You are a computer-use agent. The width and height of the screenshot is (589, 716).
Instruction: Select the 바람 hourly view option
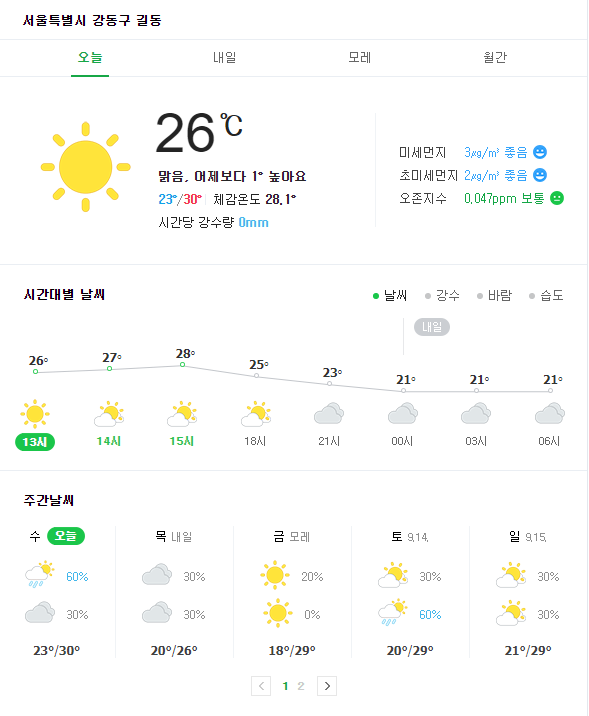(x=494, y=295)
